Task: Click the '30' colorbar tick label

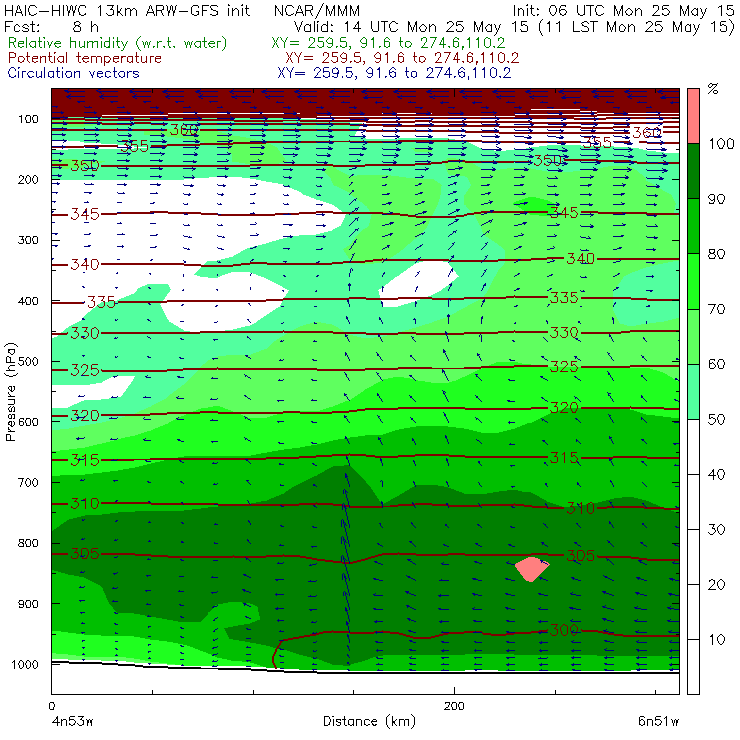Action: pos(716,530)
